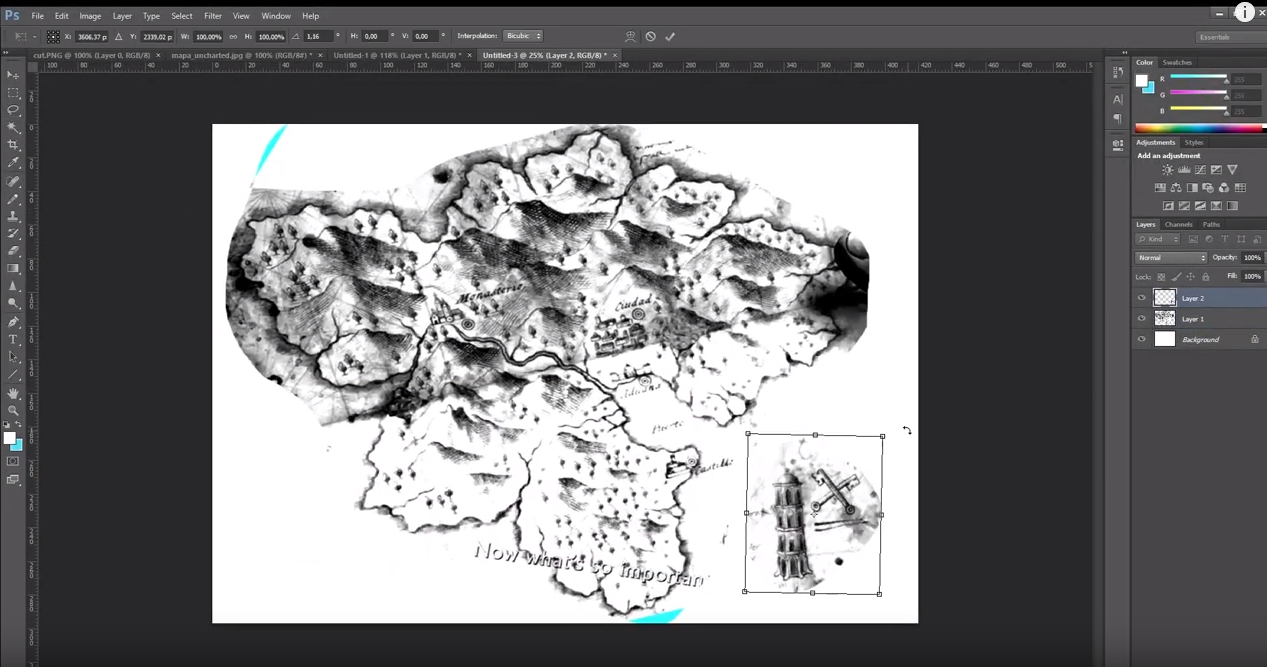Pick the Crop tool
The image size is (1267, 667).
pyautogui.click(x=13, y=145)
